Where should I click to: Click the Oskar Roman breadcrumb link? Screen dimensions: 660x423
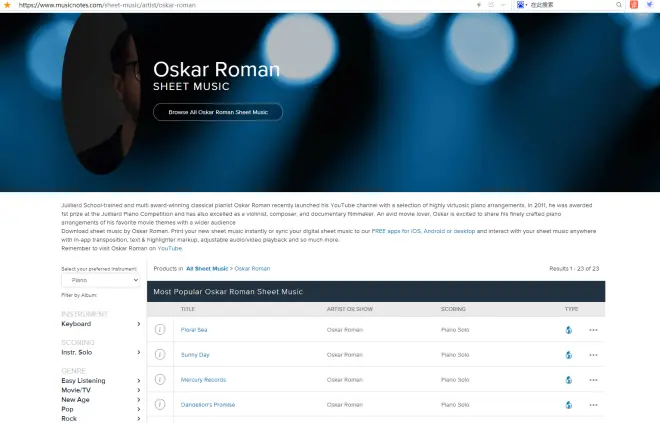pyautogui.click(x=252, y=269)
